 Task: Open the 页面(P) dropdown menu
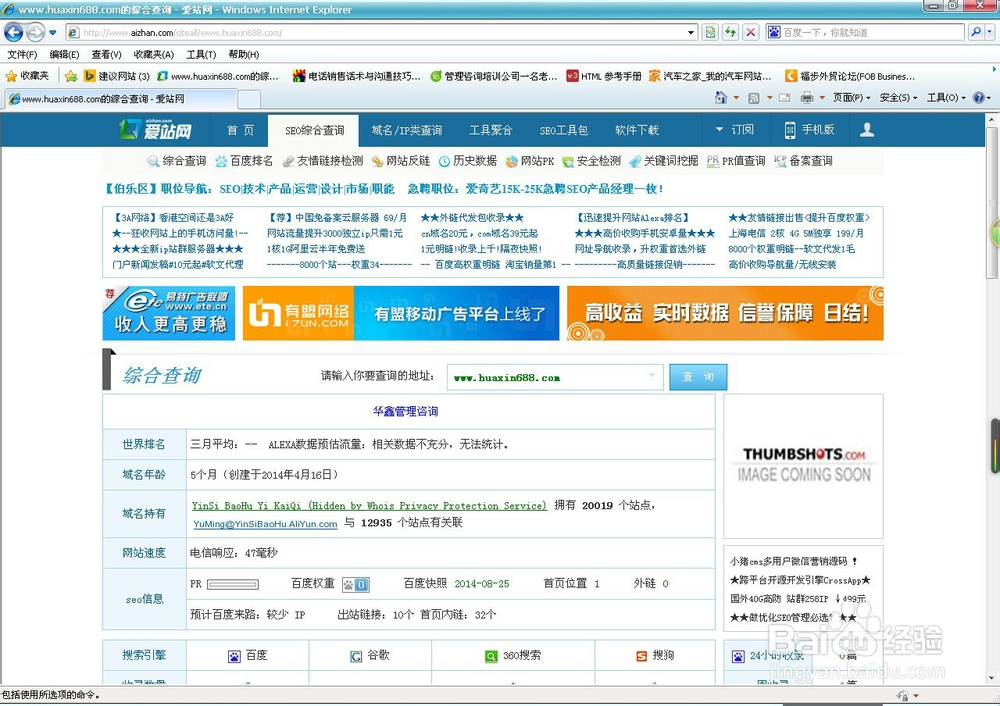click(x=851, y=98)
